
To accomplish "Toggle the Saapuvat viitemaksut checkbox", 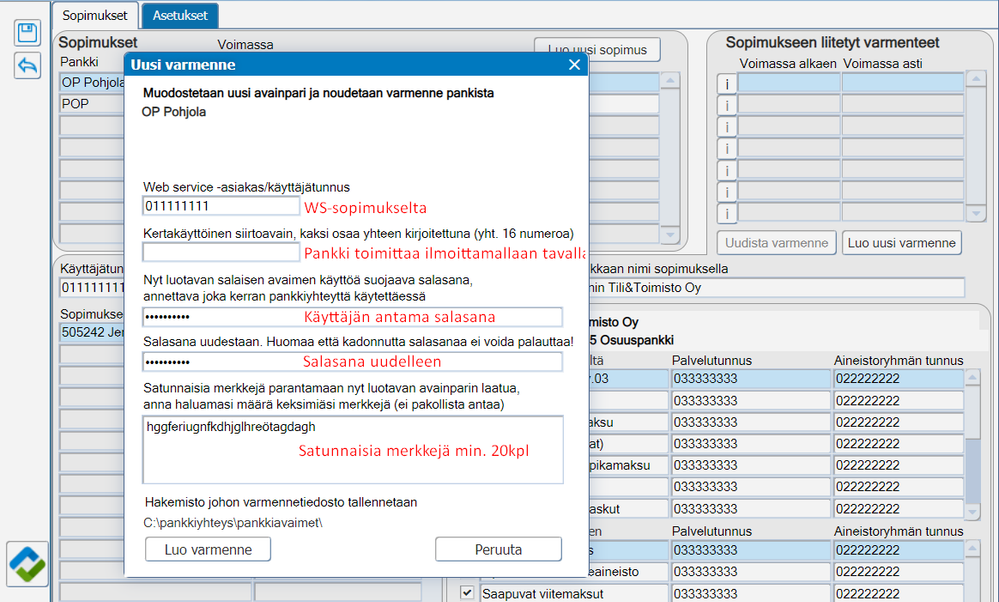I will (467, 592).
